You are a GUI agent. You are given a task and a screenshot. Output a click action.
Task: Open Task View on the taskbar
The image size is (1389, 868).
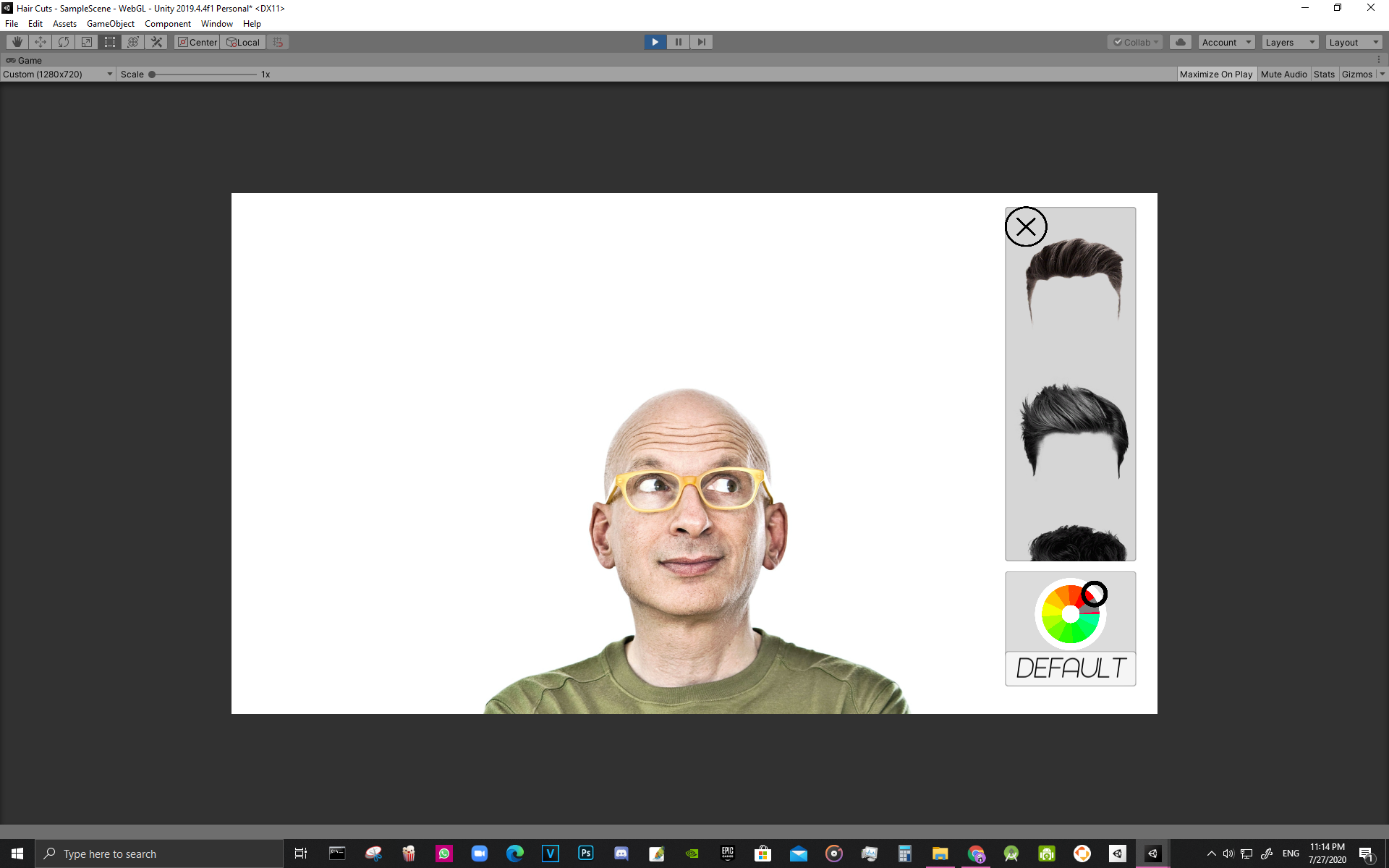tap(301, 854)
